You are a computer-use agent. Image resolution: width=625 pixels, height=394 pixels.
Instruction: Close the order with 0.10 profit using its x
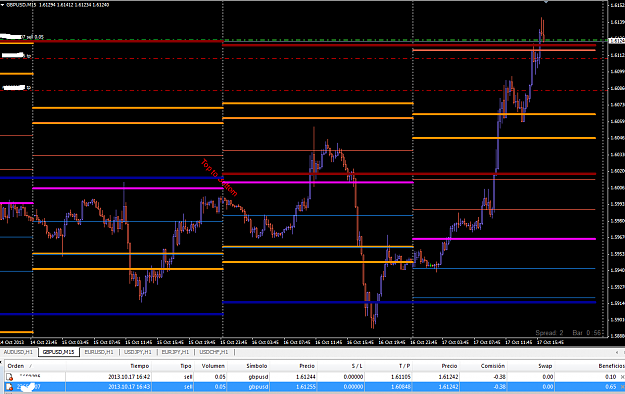click(x=622, y=377)
